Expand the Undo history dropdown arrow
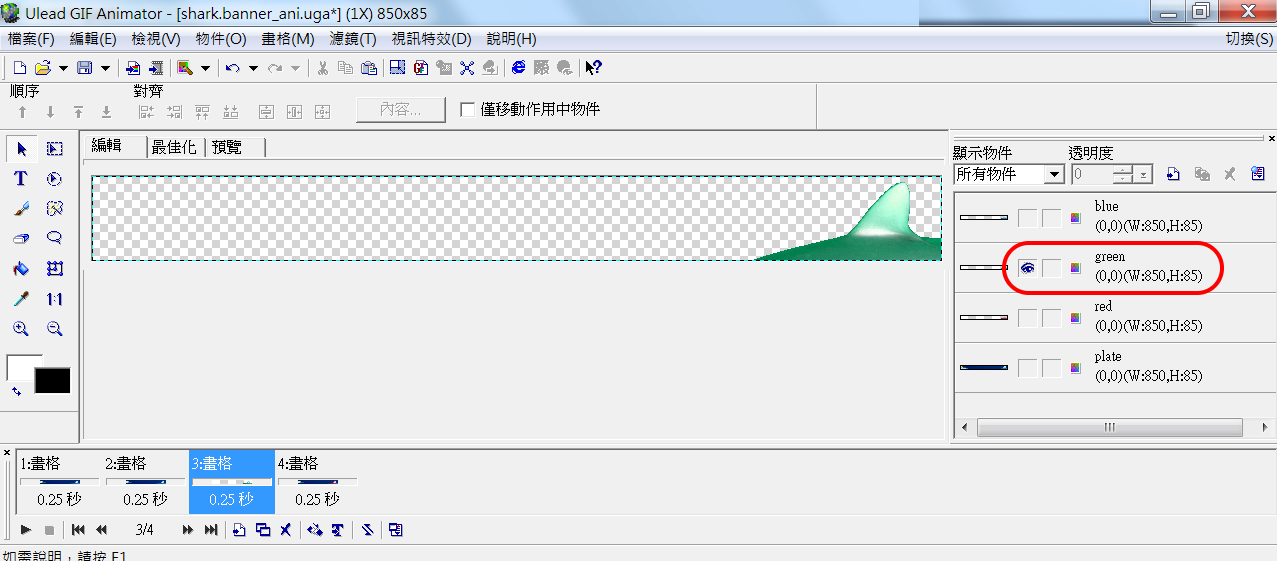1277x561 pixels. [x=253, y=68]
